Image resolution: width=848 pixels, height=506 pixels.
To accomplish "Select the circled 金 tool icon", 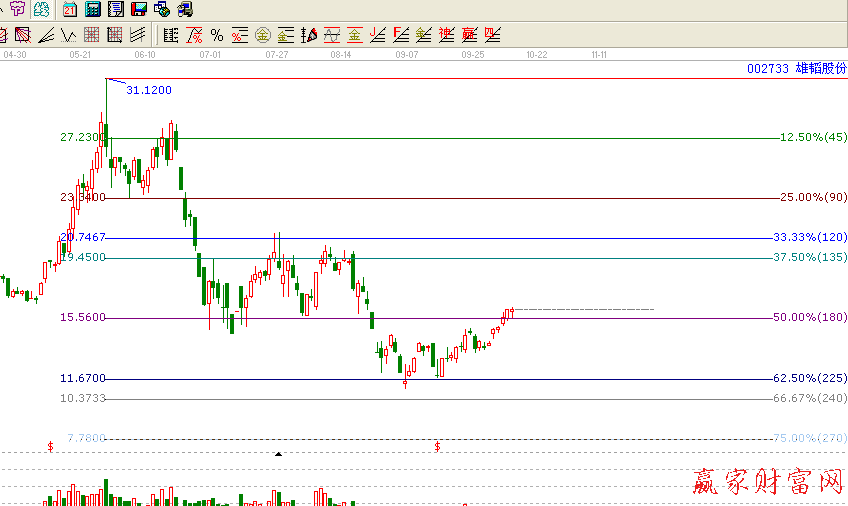I will (262, 36).
